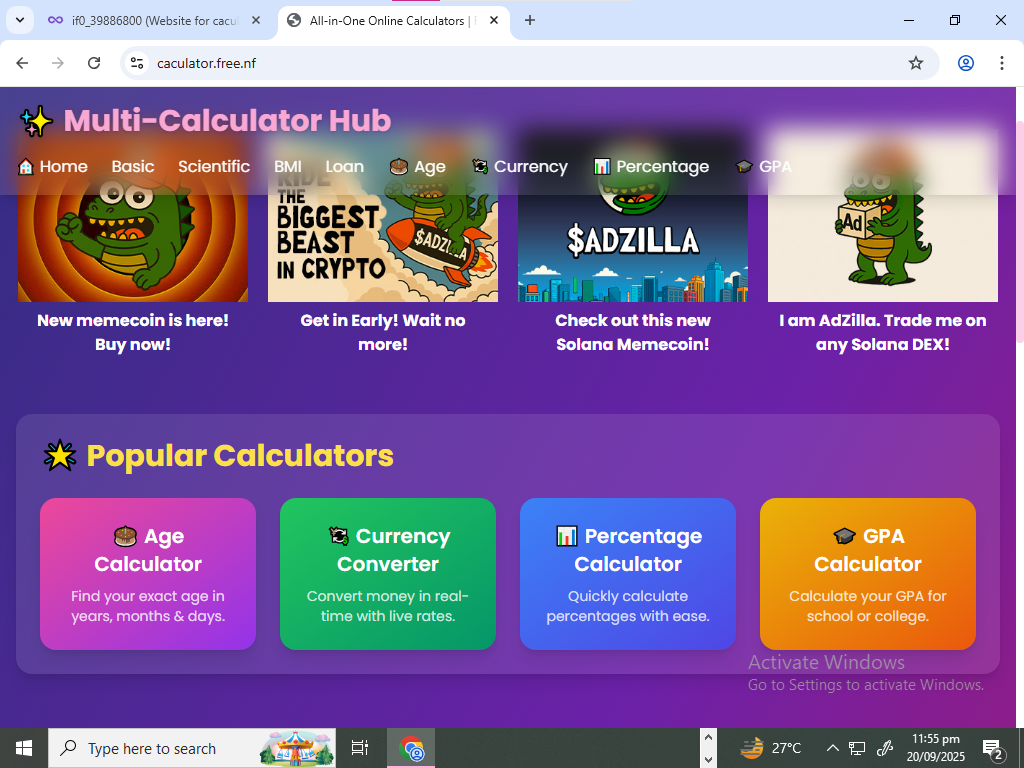The image size is (1024, 768).
Task: Open the network icon in system tray
Action: [857, 748]
